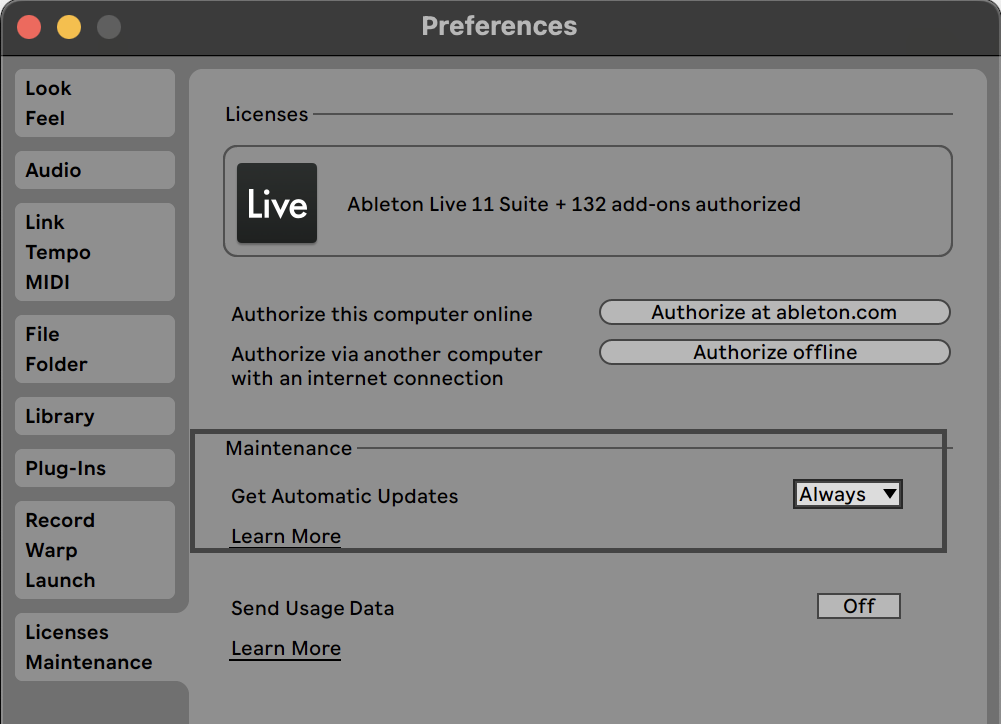Open the Link Tempo MIDI tab
Viewport: 1001px width, 724px height.
(95, 252)
